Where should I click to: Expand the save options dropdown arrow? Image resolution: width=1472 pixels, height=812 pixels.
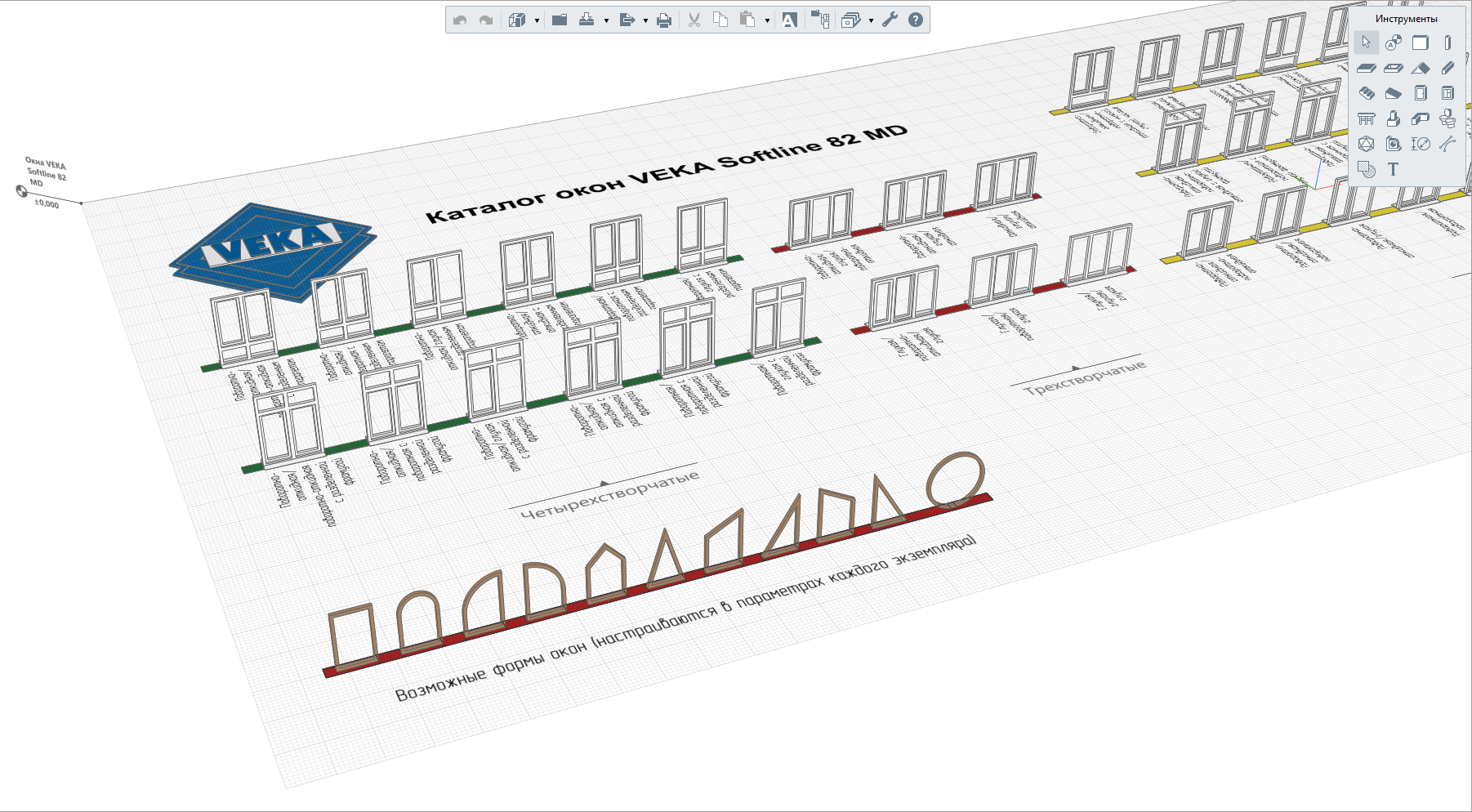(x=606, y=20)
